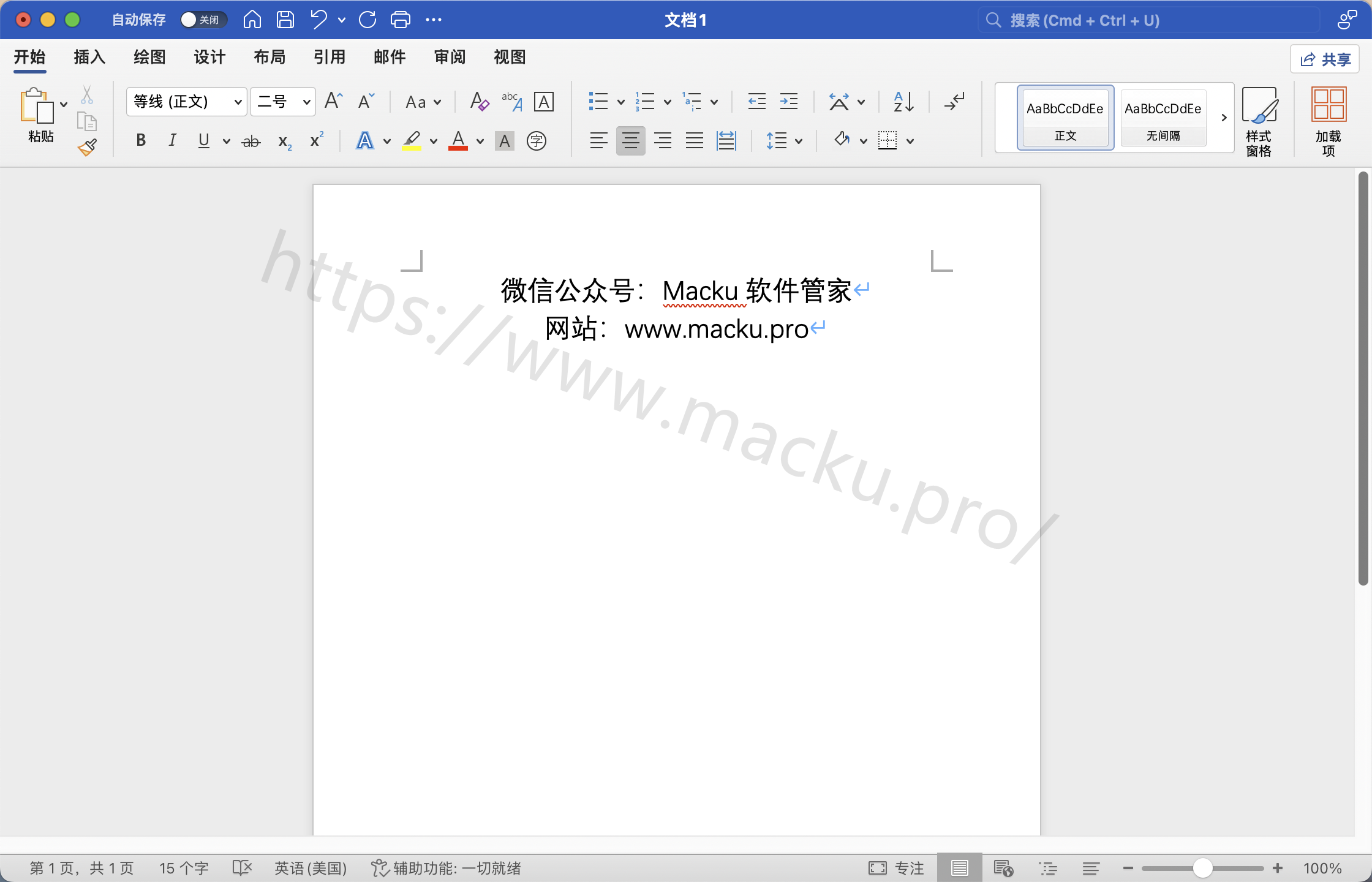
Task: Expand the styles gallery with the arrow
Action: [x=1223, y=118]
